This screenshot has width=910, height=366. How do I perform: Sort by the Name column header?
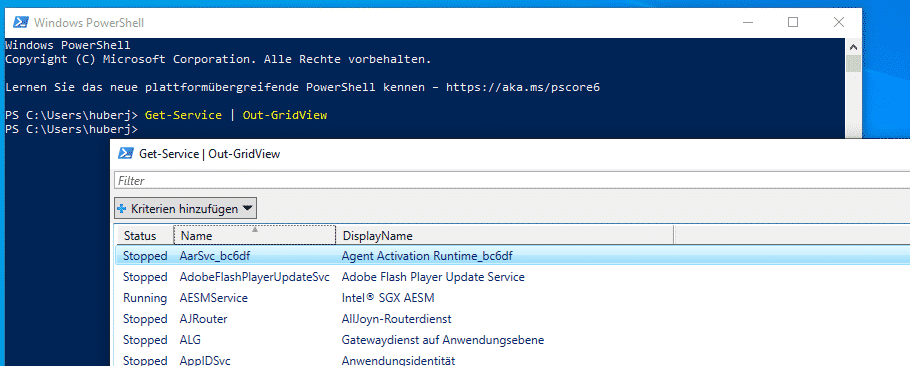click(255, 235)
